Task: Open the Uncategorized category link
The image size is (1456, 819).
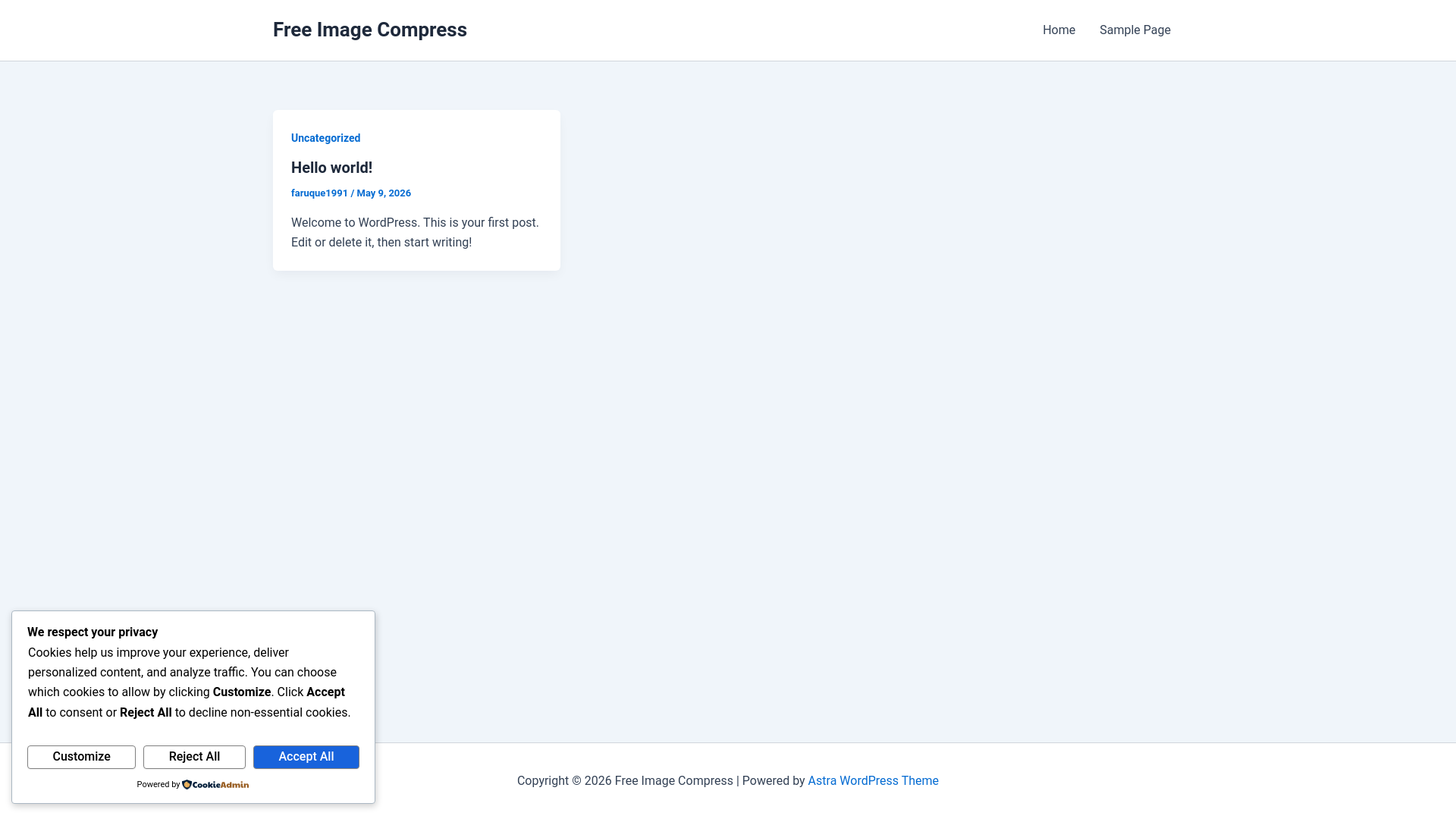Action: (325, 138)
